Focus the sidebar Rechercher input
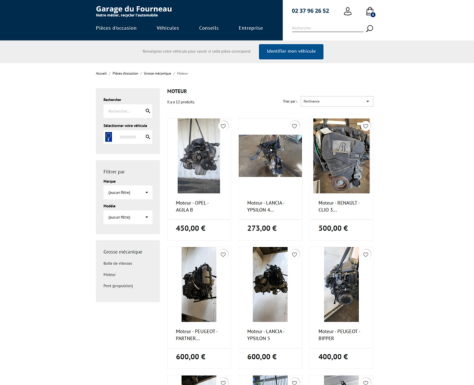Image resolution: width=474 pixels, height=385 pixels. [124, 111]
